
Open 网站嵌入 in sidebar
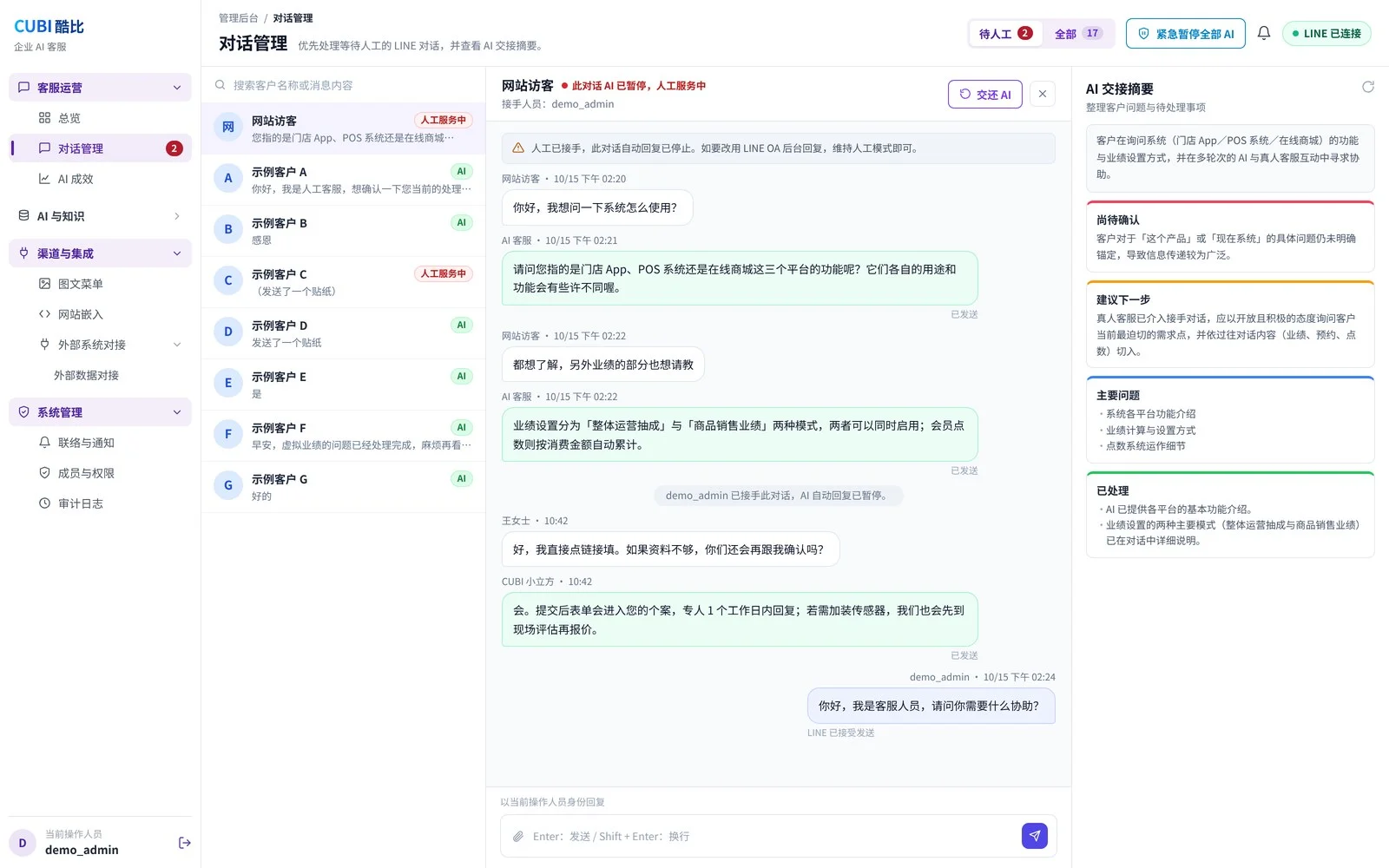100,314
